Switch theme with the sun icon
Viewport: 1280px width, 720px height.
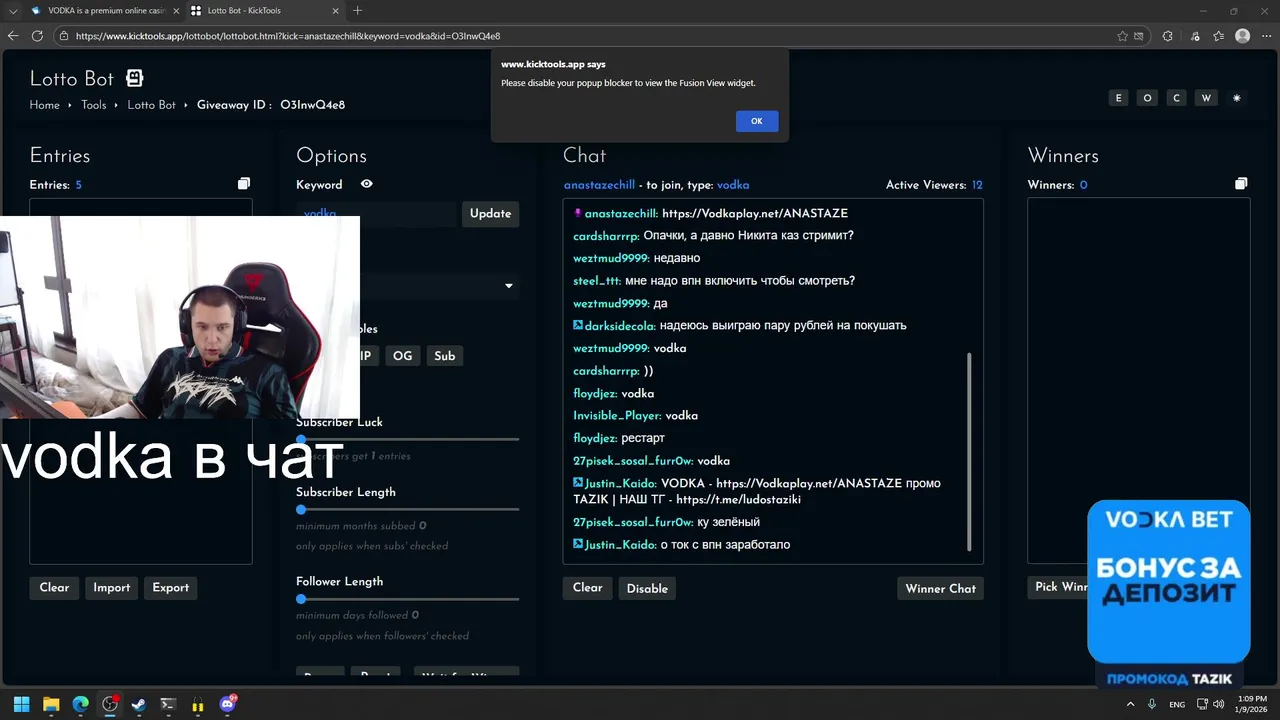(1237, 98)
